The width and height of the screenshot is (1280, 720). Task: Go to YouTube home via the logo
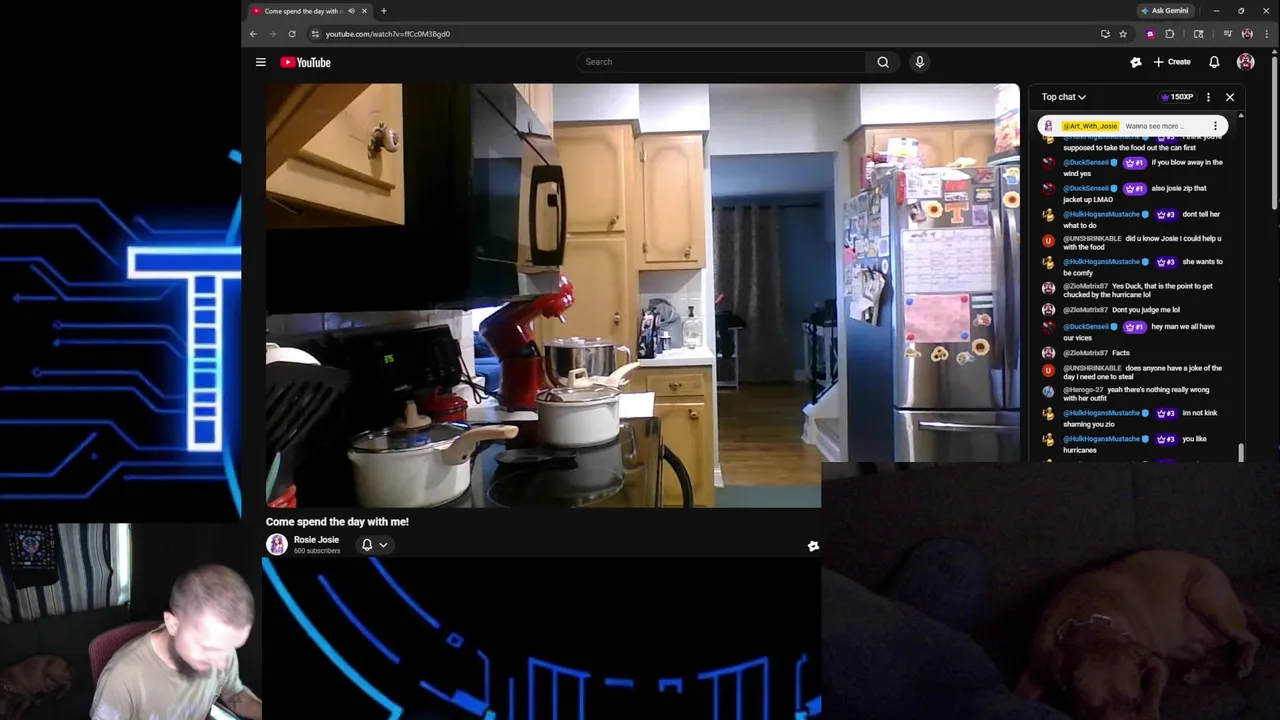[305, 62]
